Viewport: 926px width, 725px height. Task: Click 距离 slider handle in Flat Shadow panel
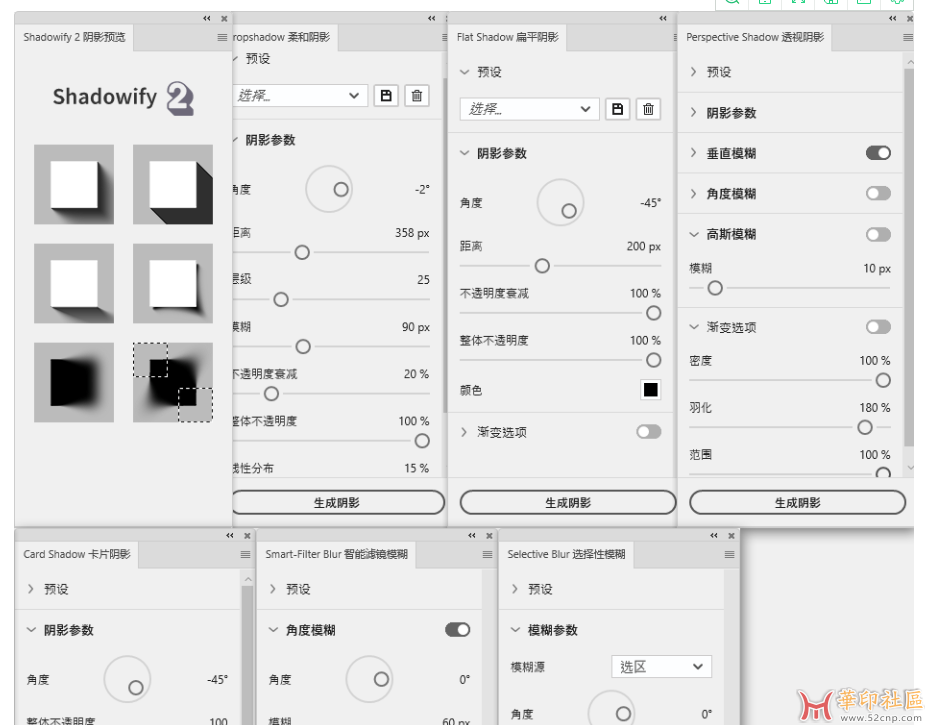coord(542,266)
